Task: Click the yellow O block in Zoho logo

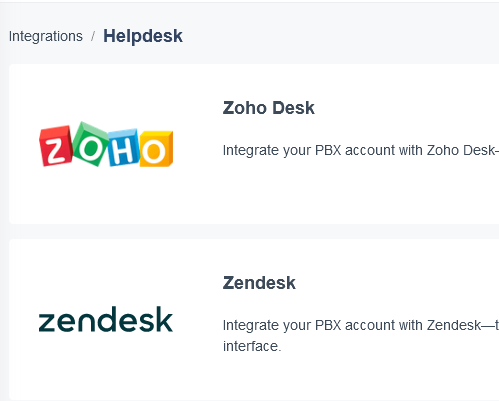Action: click(x=156, y=149)
